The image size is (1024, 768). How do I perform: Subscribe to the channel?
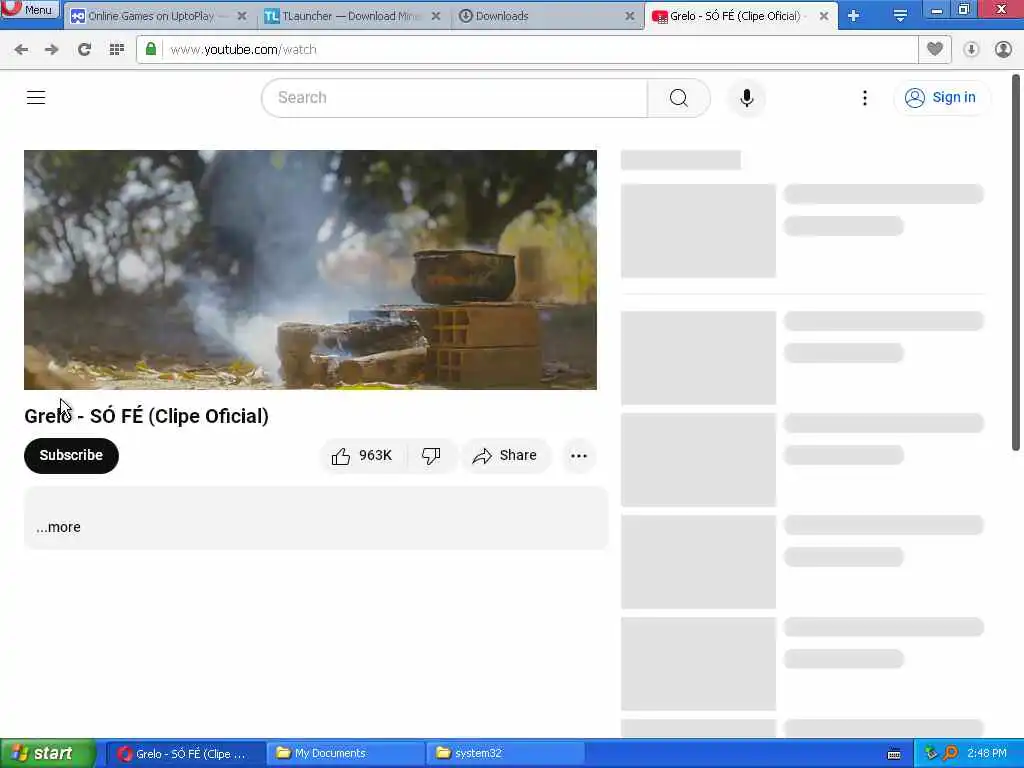71,455
